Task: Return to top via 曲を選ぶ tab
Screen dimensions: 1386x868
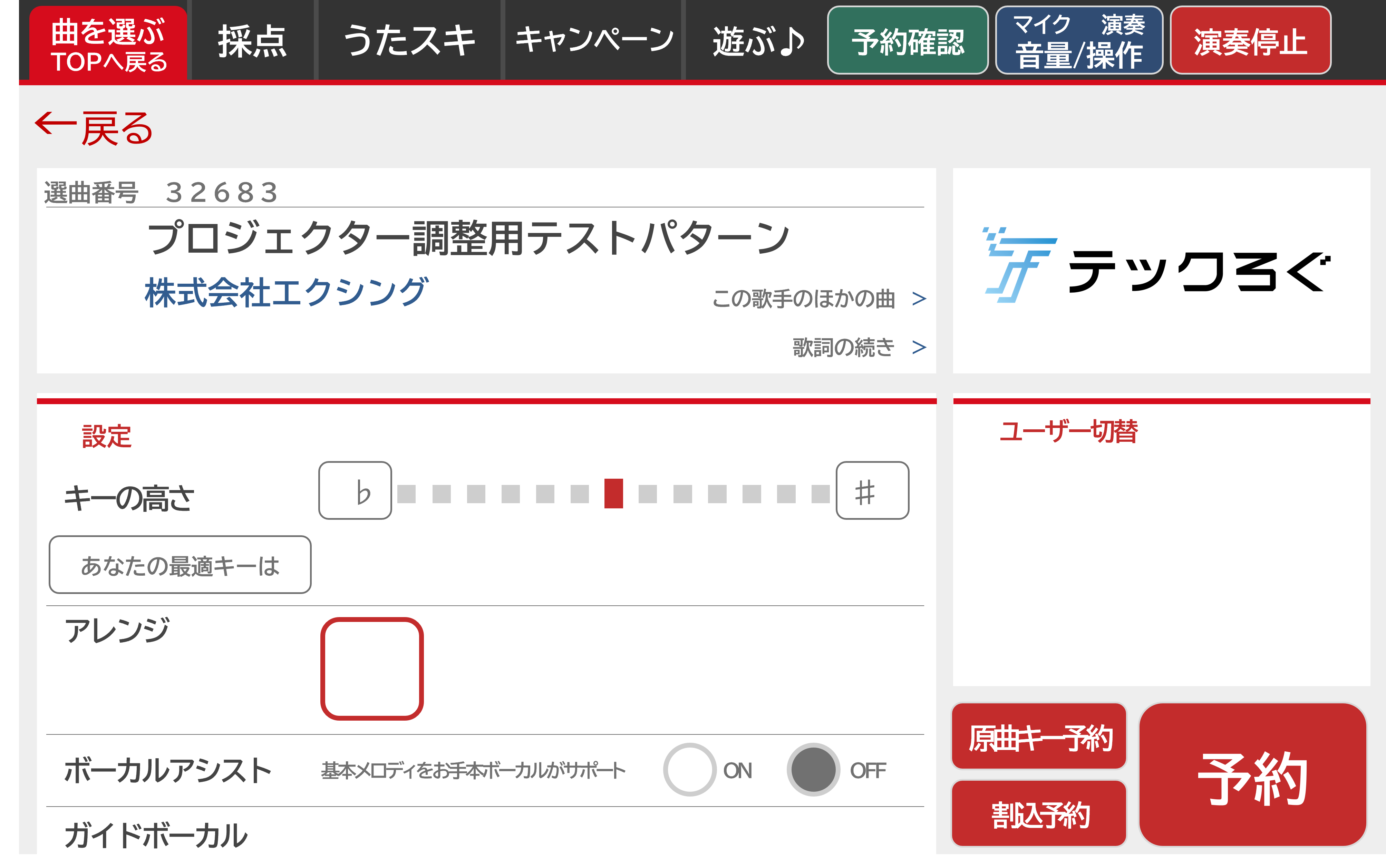Action: coord(108,43)
